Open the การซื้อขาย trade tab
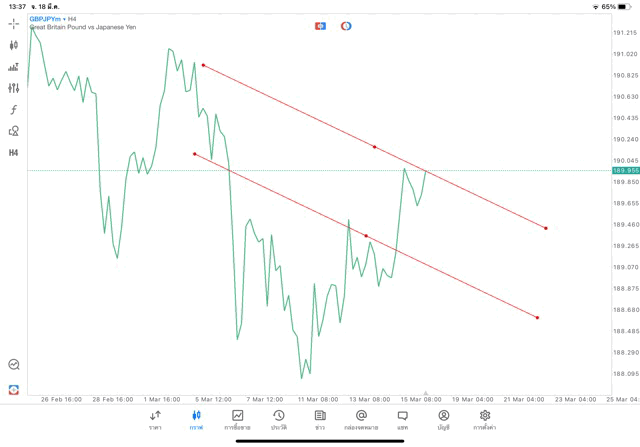 tap(237, 420)
